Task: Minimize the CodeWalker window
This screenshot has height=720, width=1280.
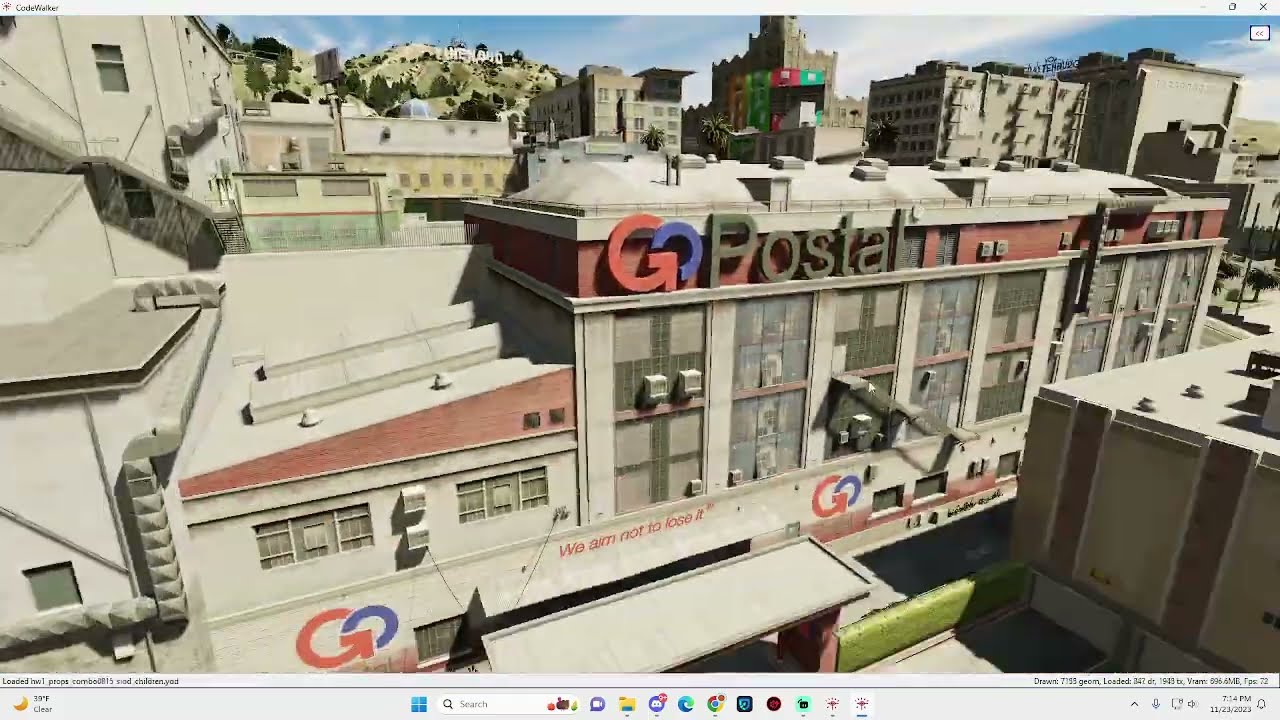Action: [x=1204, y=7]
